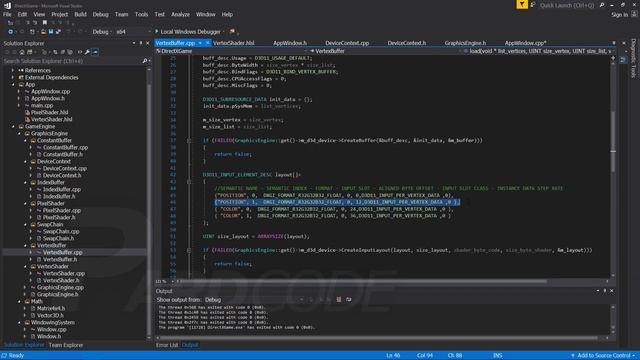The image size is (640, 360).
Task: Switch to the DeviceContext.cpp tab
Action: (347, 43)
